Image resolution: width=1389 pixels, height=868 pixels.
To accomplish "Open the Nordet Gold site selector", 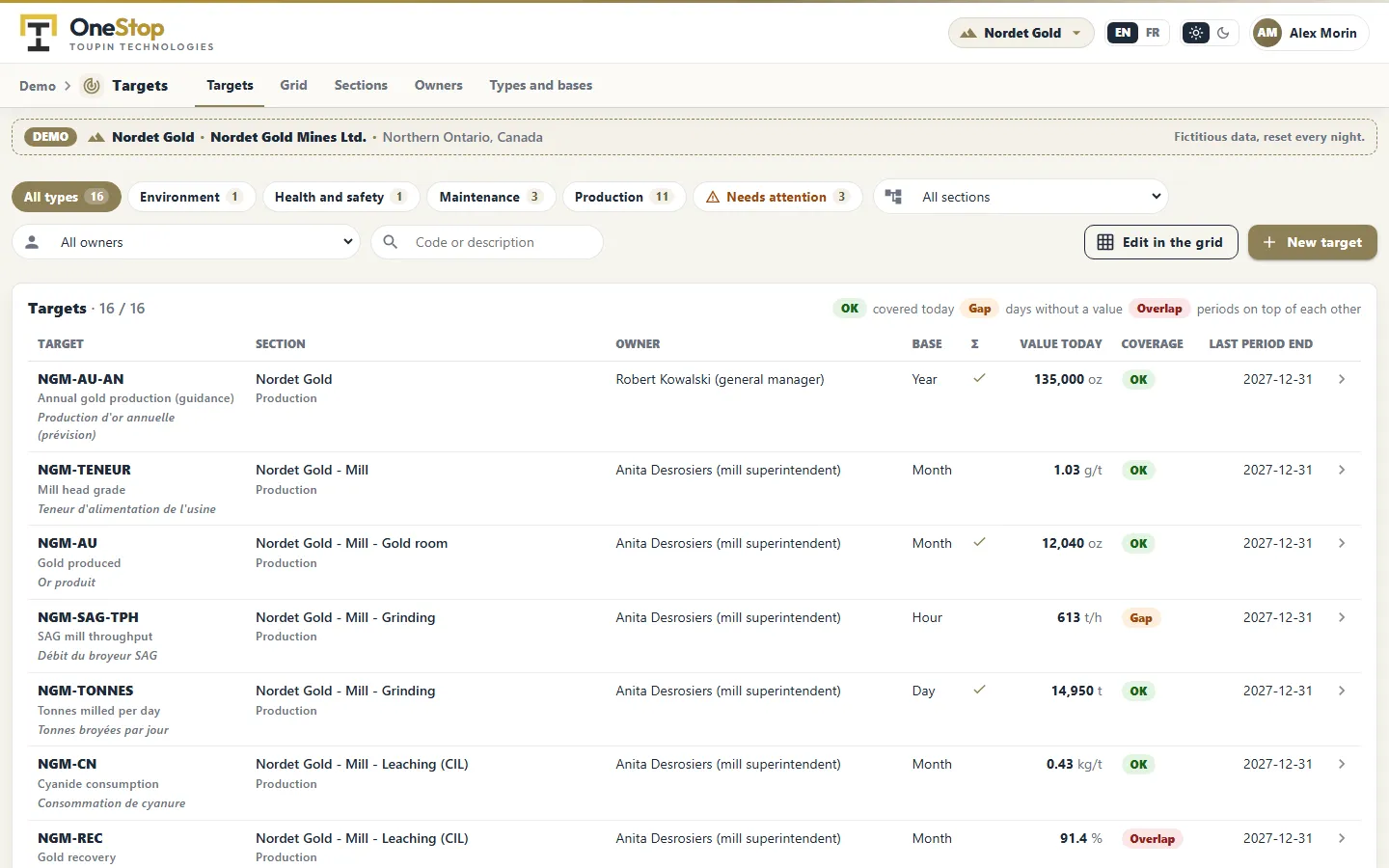I will 1021,33.
